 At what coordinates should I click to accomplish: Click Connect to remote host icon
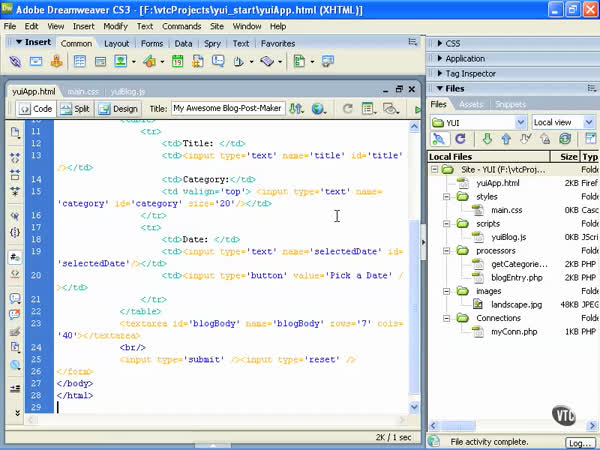pos(441,139)
